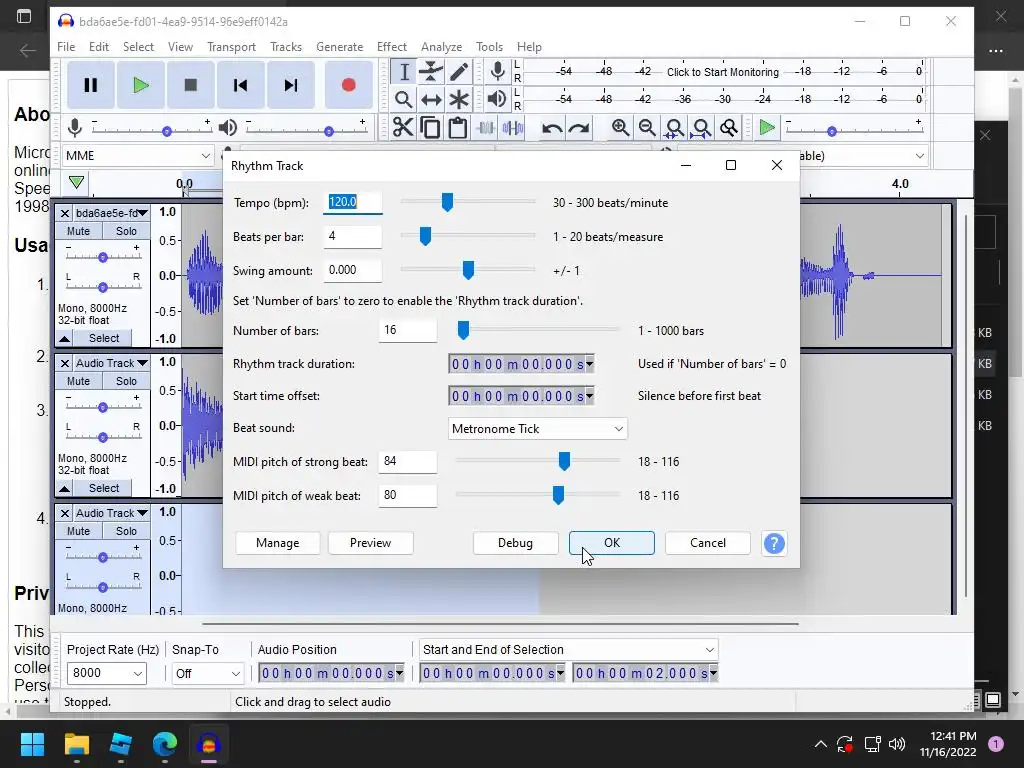
Task: Select the Selection (I-beam) tool
Action: pos(404,72)
